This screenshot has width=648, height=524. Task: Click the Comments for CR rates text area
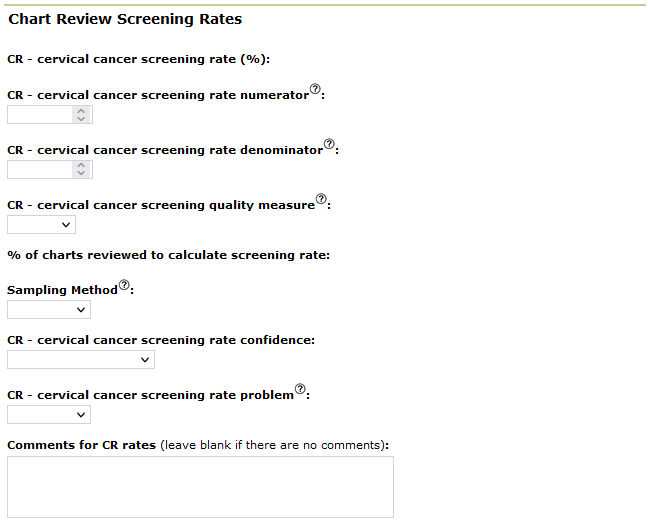pyautogui.click(x=200, y=487)
